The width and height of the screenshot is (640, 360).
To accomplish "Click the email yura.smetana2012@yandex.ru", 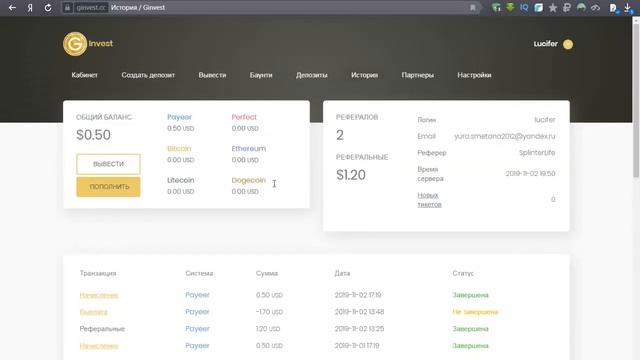I will [504, 136].
